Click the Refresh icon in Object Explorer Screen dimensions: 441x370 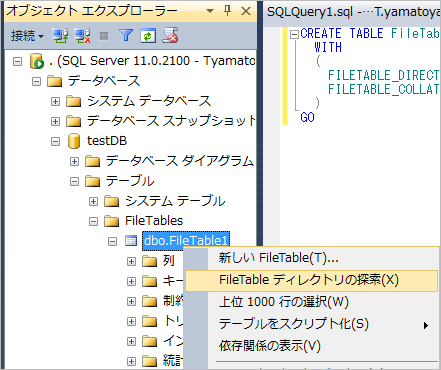click(148, 36)
